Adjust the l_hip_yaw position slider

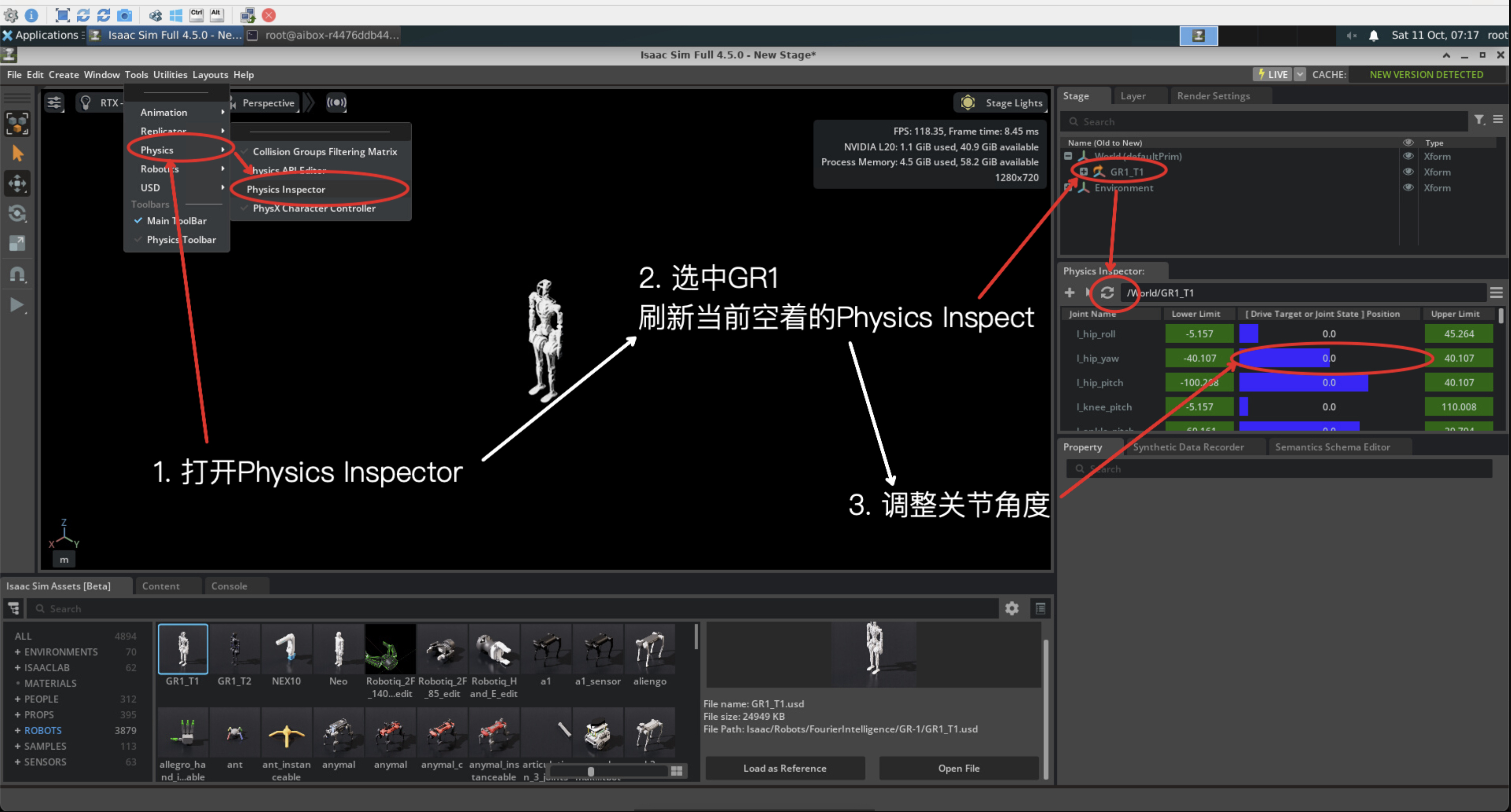(1328, 358)
